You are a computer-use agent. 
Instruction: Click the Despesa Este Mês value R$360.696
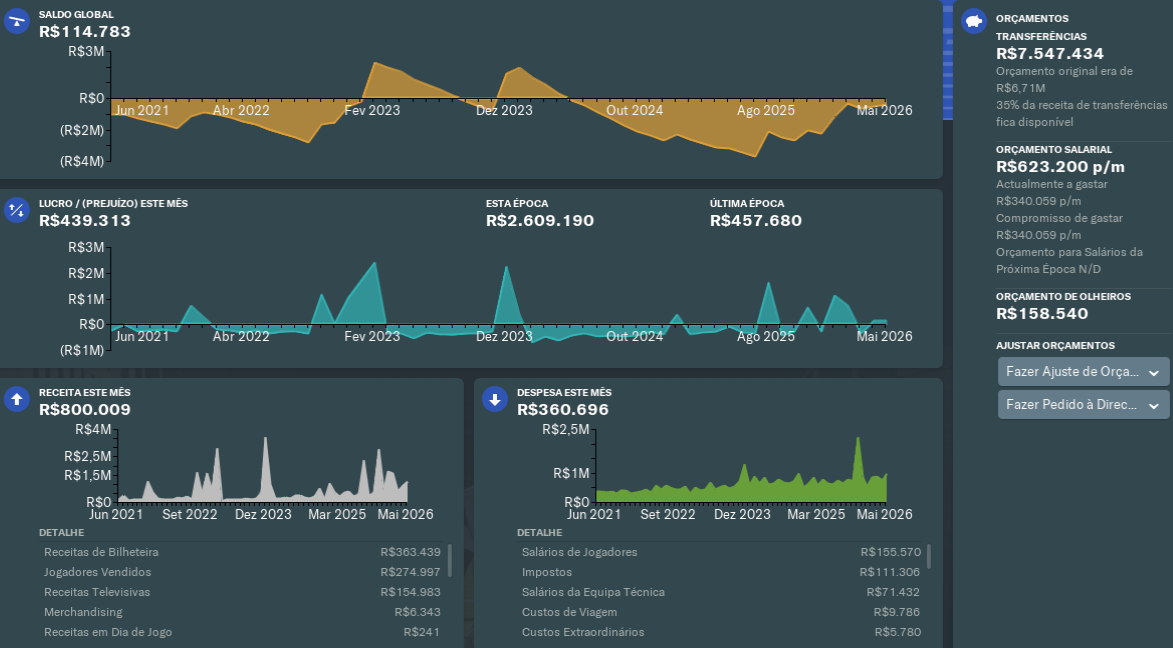[563, 410]
